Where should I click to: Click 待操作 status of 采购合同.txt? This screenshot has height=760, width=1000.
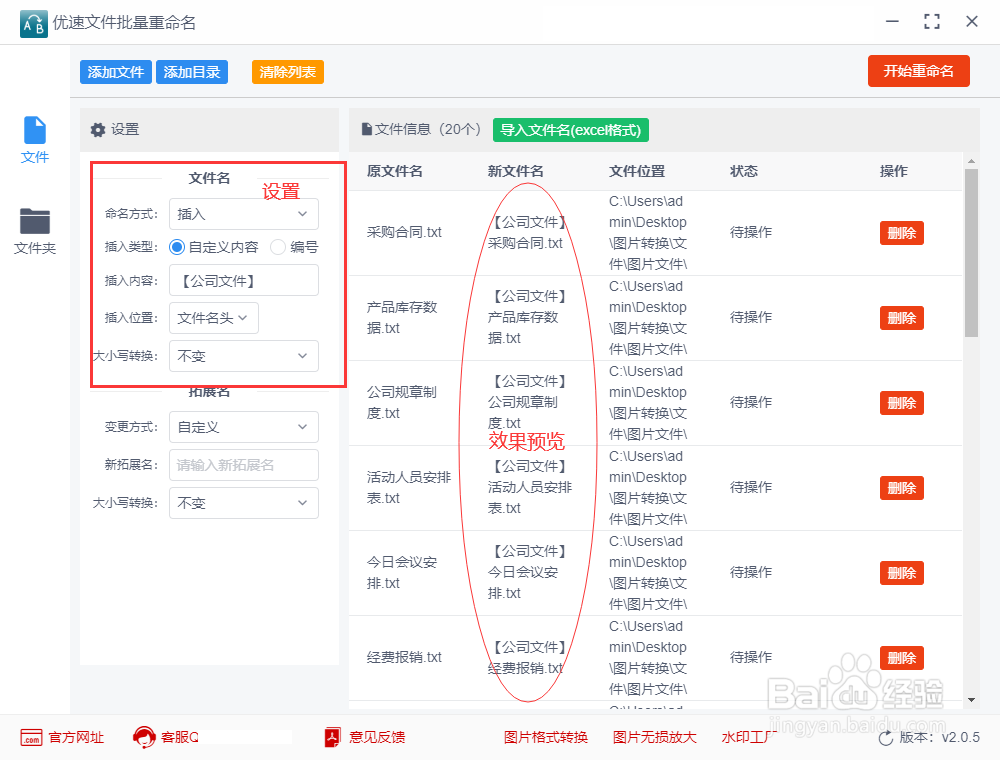tap(751, 232)
